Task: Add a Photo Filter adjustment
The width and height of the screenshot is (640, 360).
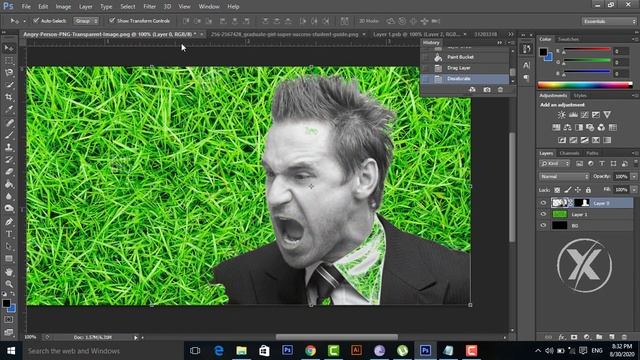Action: (x=590, y=127)
